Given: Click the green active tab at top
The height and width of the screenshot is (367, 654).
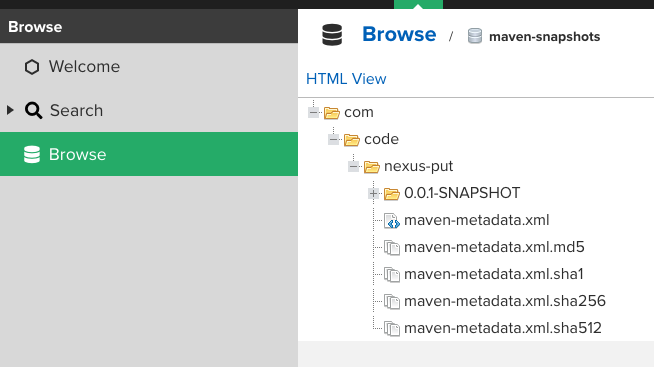Looking at the screenshot, I should (x=418, y=4).
